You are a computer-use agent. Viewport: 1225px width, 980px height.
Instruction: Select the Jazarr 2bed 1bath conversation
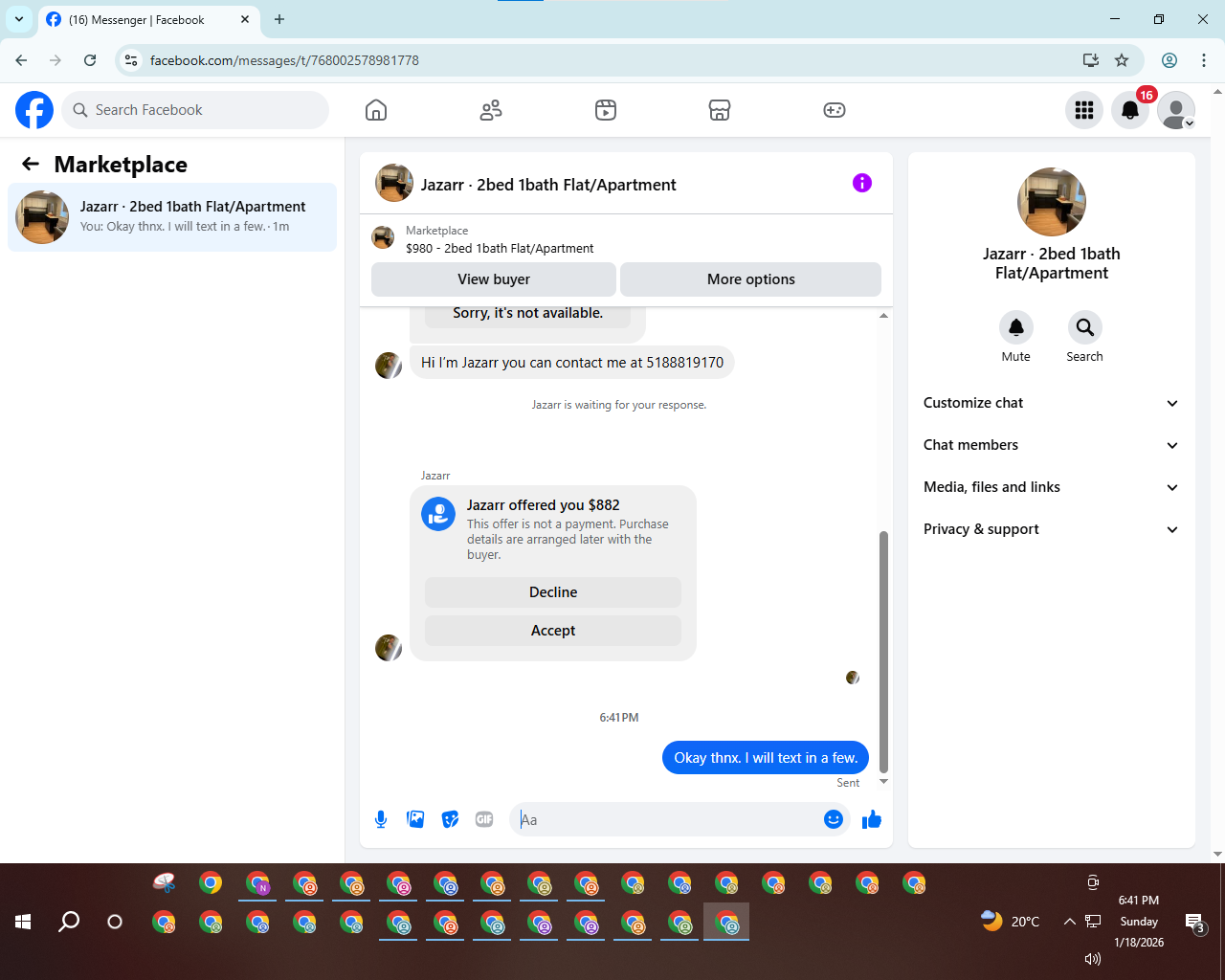(x=172, y=217)
